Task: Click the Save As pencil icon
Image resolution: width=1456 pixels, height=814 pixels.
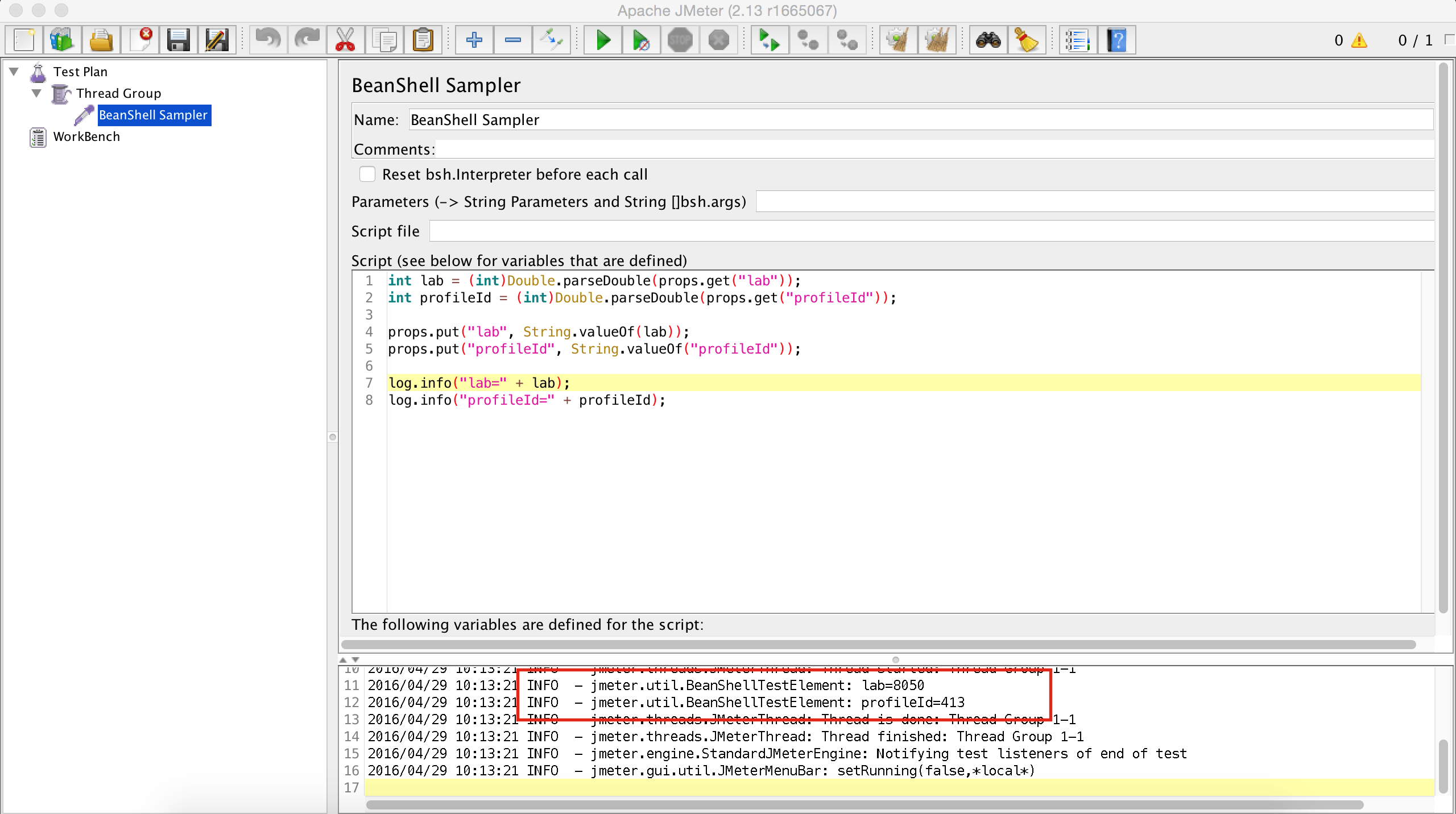Action: click(x=217, y=40)
